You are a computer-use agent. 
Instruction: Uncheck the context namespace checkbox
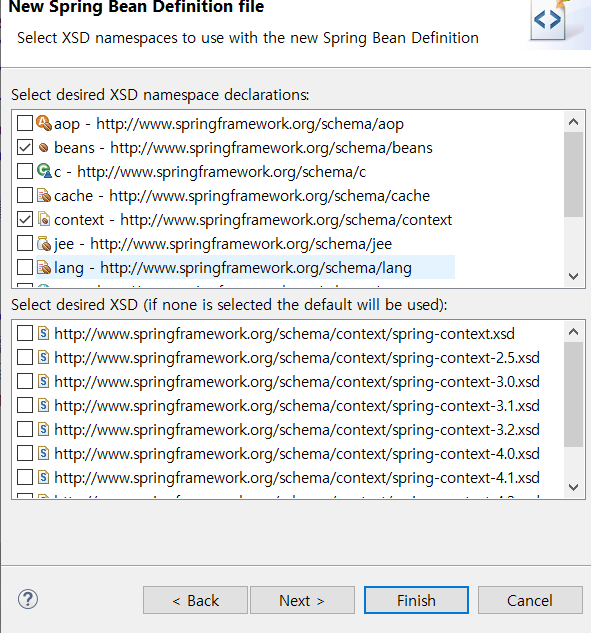25,219
